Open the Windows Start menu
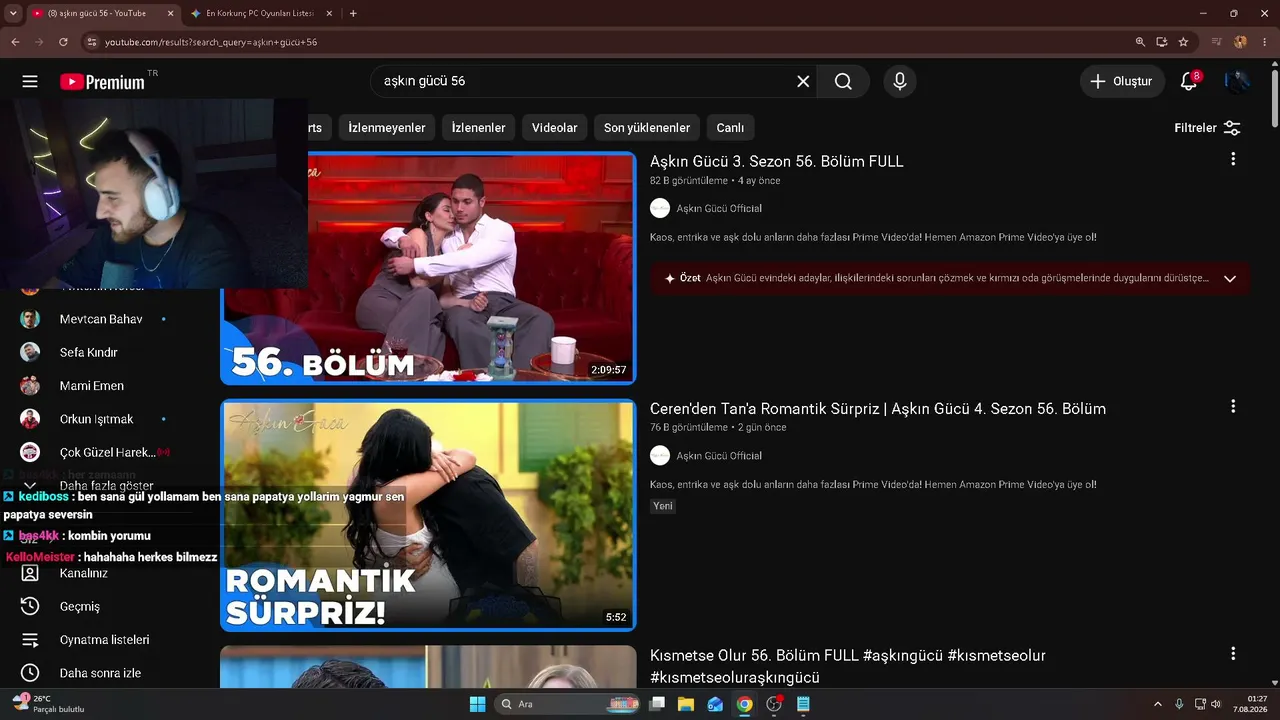The width and height of the screenshot is (1280, 720). point(477,704)
